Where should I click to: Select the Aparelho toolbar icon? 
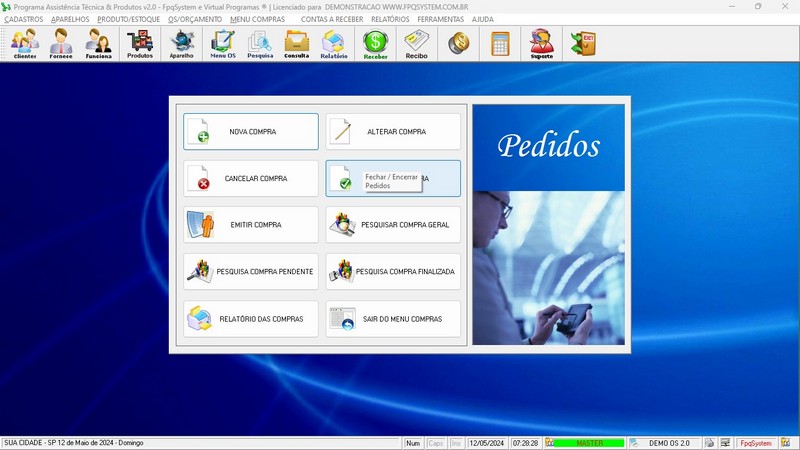(181, 43)
